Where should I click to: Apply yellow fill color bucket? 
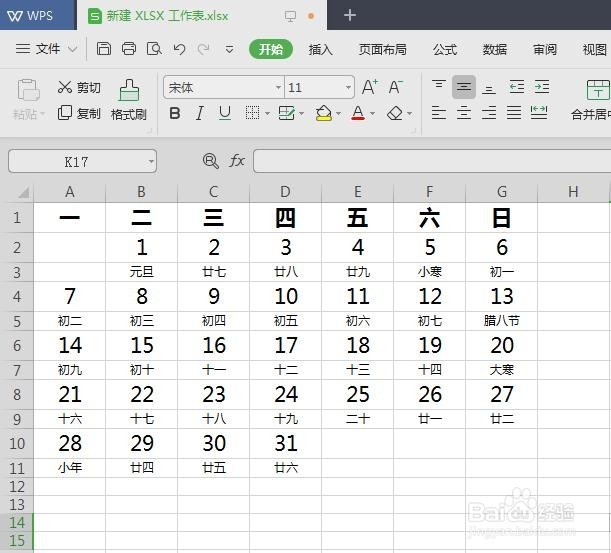[324, 113]
